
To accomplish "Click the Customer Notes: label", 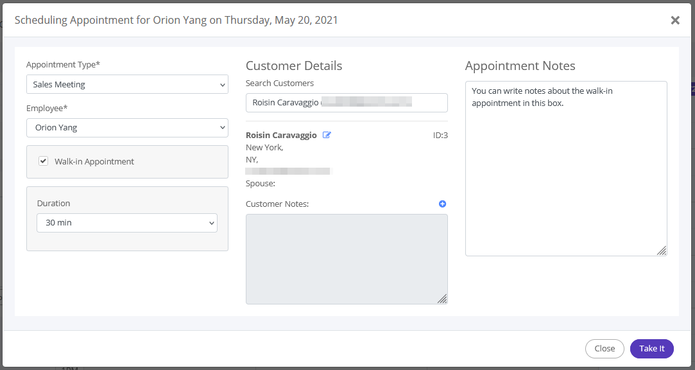I will tap(277, 204).
